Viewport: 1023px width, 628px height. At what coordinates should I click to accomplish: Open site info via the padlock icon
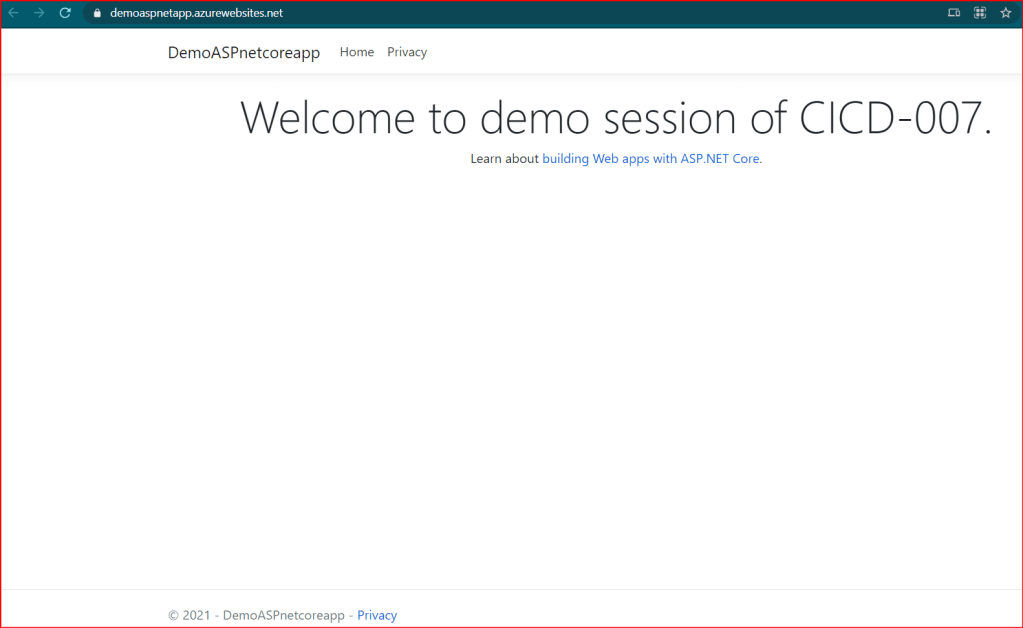pyautogui.click(x=97, y=13)
